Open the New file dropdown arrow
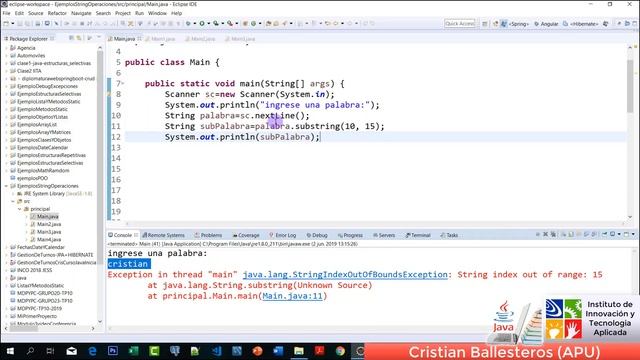The width and height of the screenshot is (640, 360). pos(13,24)
